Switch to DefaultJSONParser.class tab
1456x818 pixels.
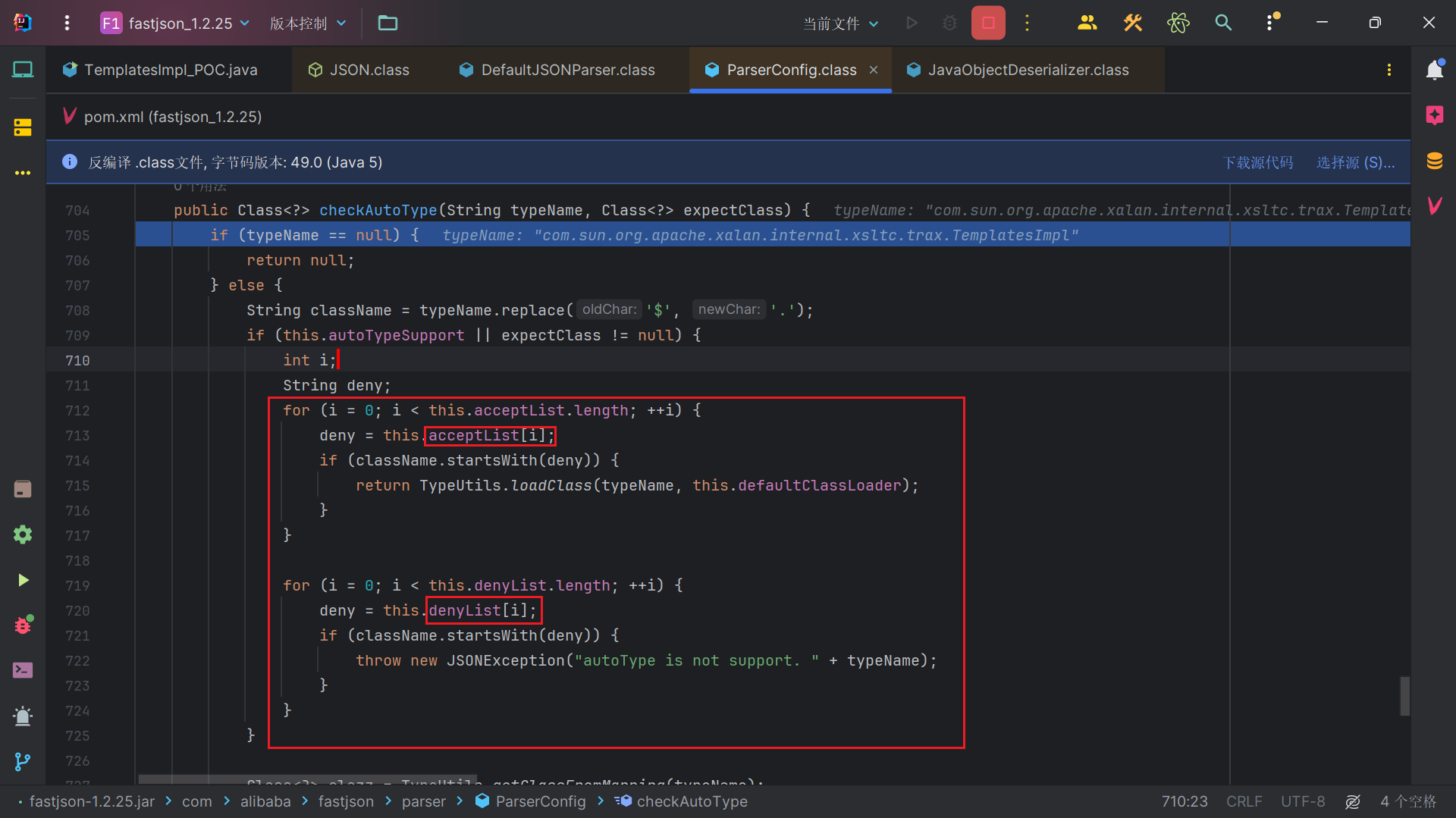[x=557, y=70]
